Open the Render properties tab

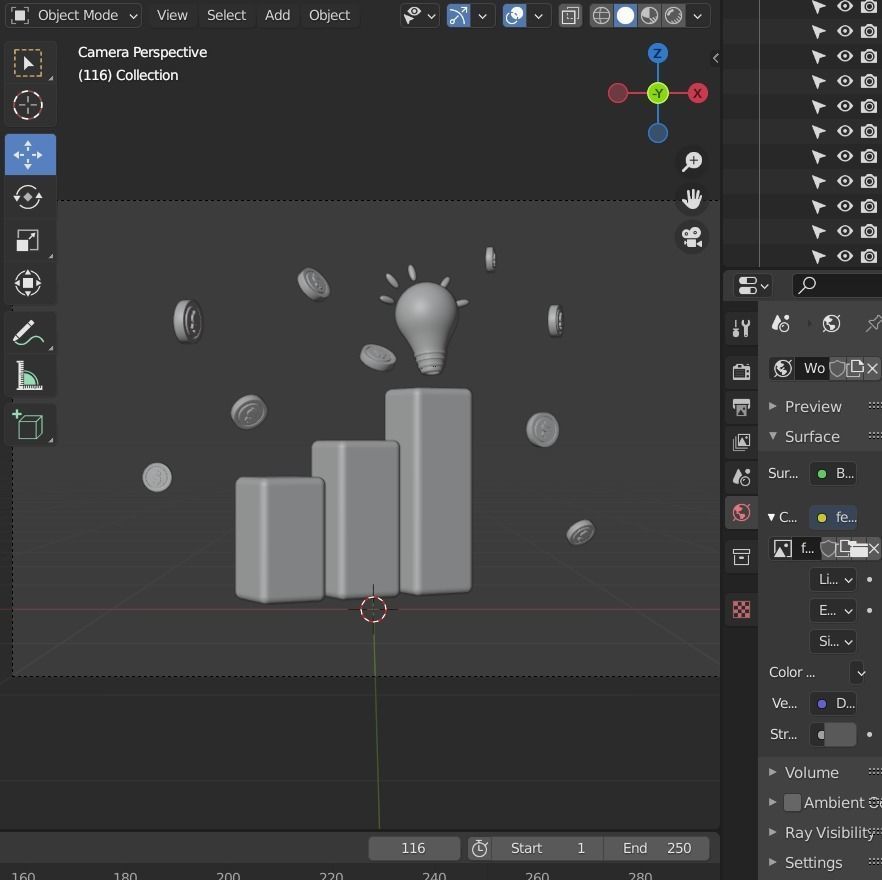tap(741, 371)
